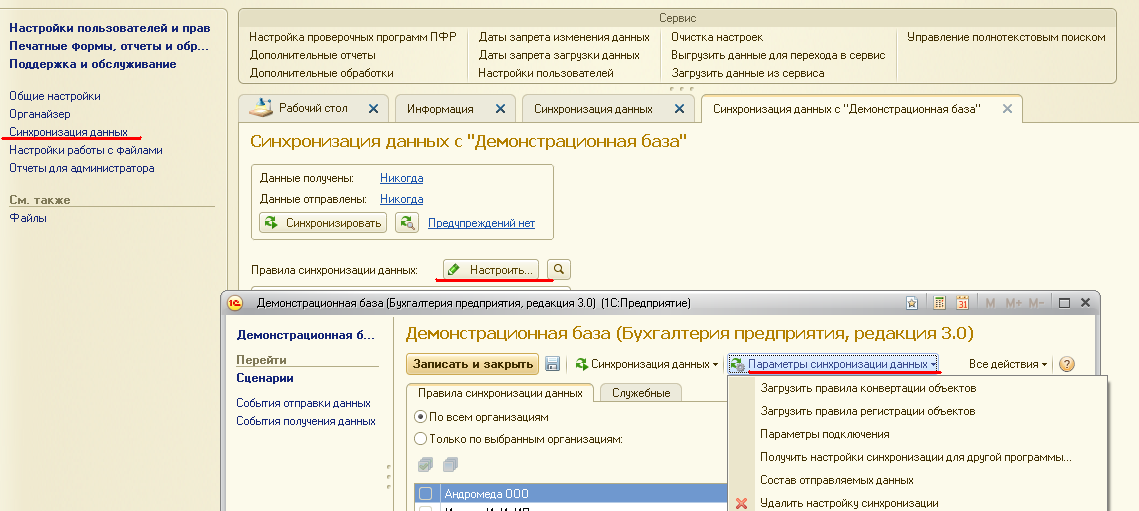The image size is (1139, 511).
Task: Click the Настроить... button
Action: point(492,270)
